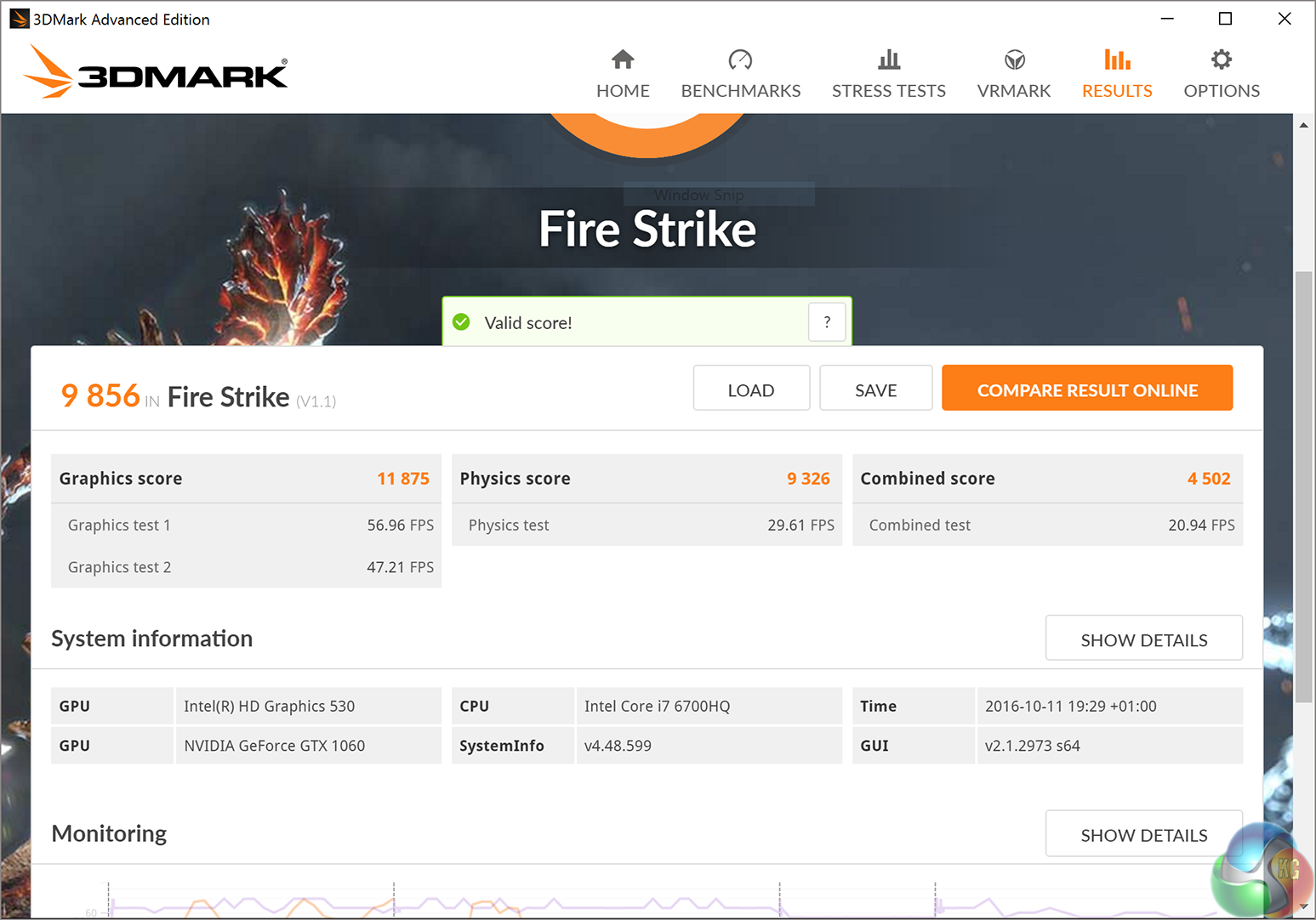Click the Graphics score label
This screenshot has width=1316, height=920.
(x=121, y=479)
